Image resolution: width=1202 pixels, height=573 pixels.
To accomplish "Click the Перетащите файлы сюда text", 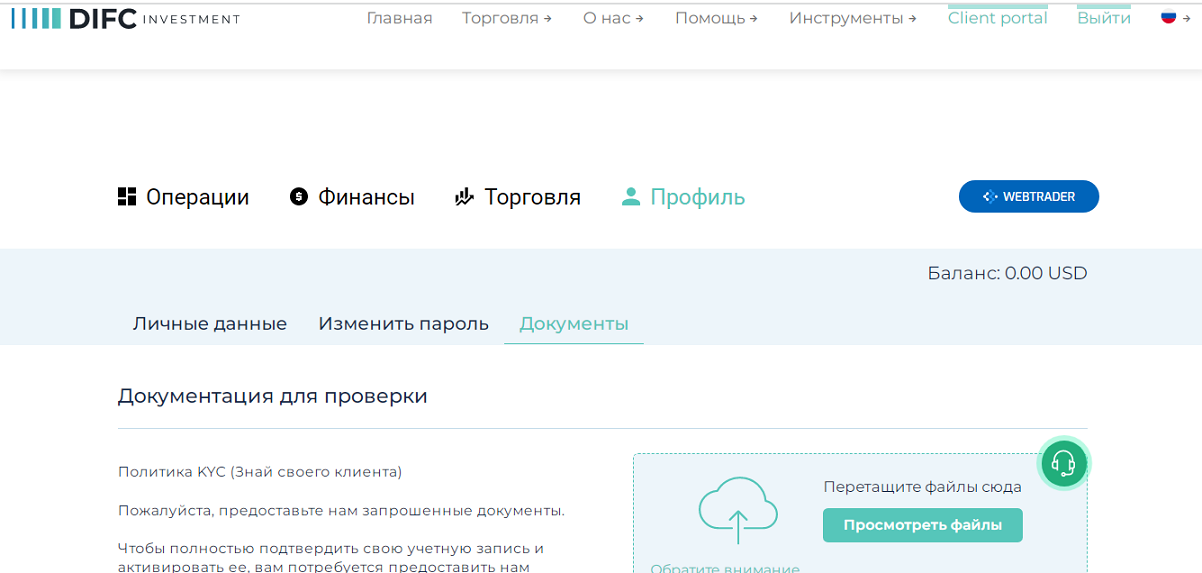I will coord(923,487).
